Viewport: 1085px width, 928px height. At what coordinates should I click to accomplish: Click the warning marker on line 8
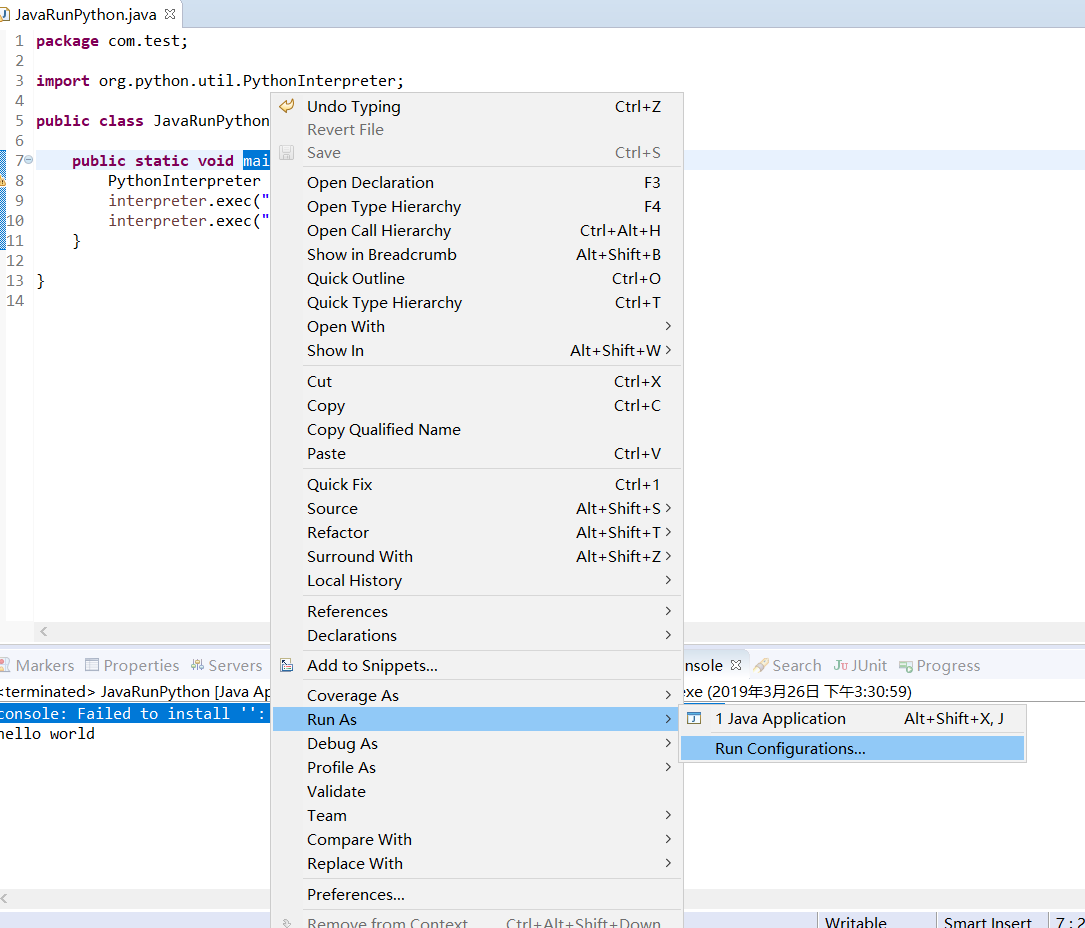[x=3, y=181]
